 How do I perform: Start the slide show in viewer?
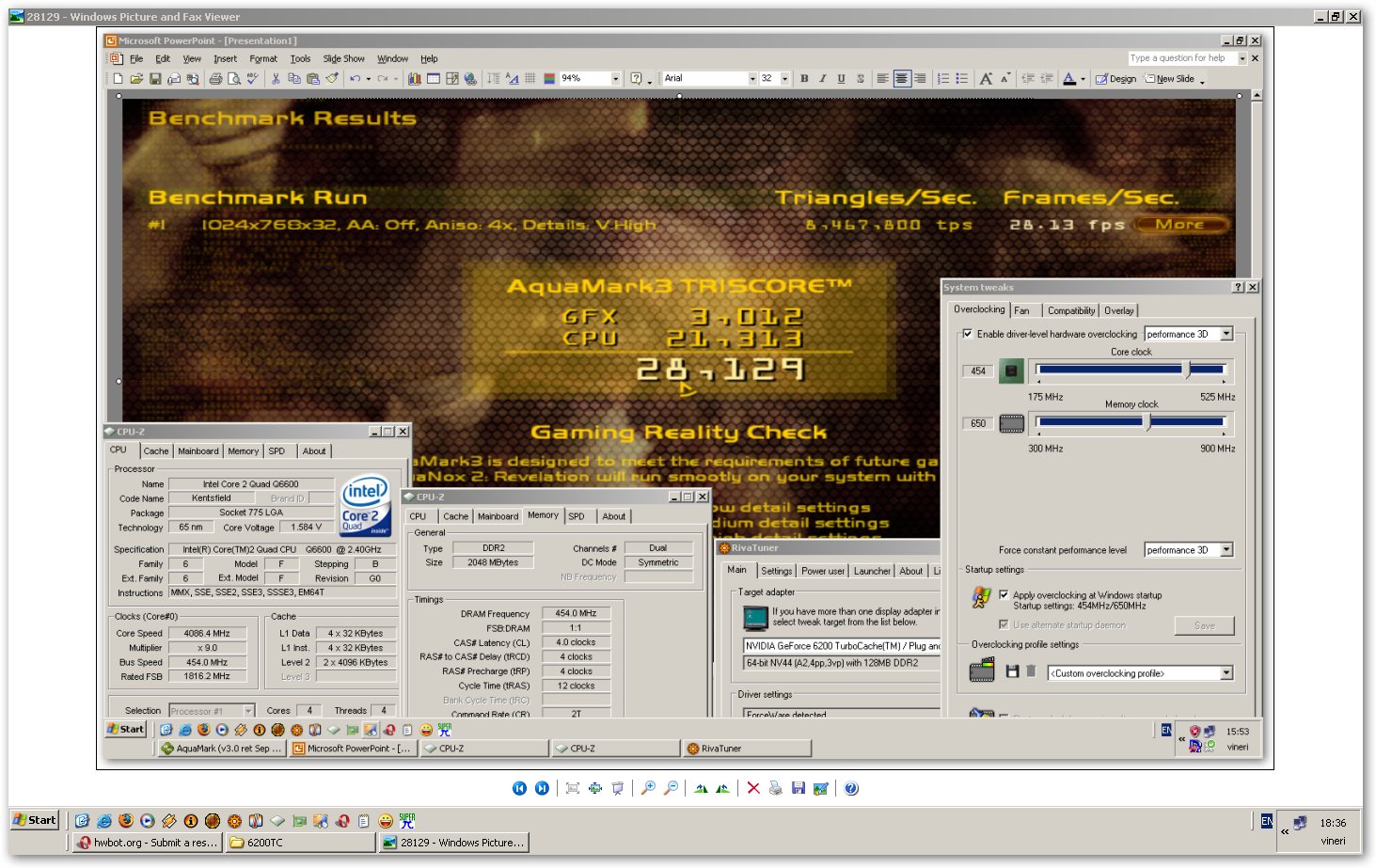pyautogui.click(x=618, y=788)
